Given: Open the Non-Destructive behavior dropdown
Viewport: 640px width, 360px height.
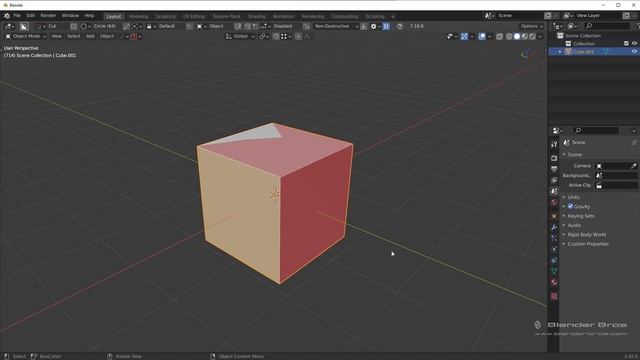Looking at the screenshot, I should point(336,26).
